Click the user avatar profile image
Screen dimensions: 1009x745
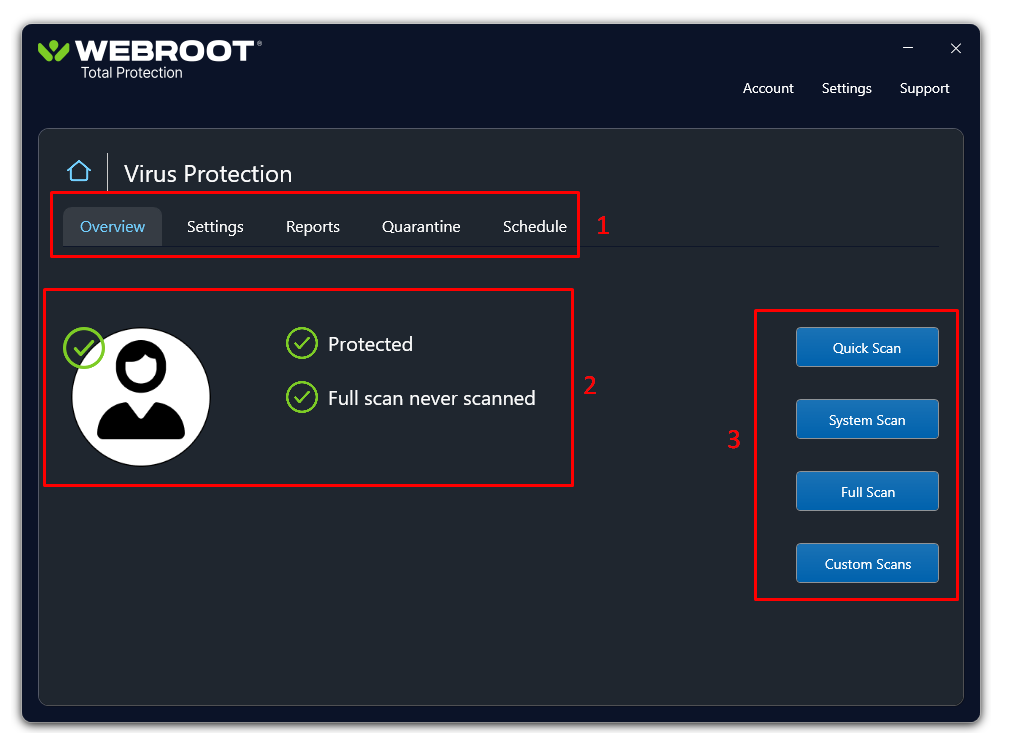click(141, 397)
